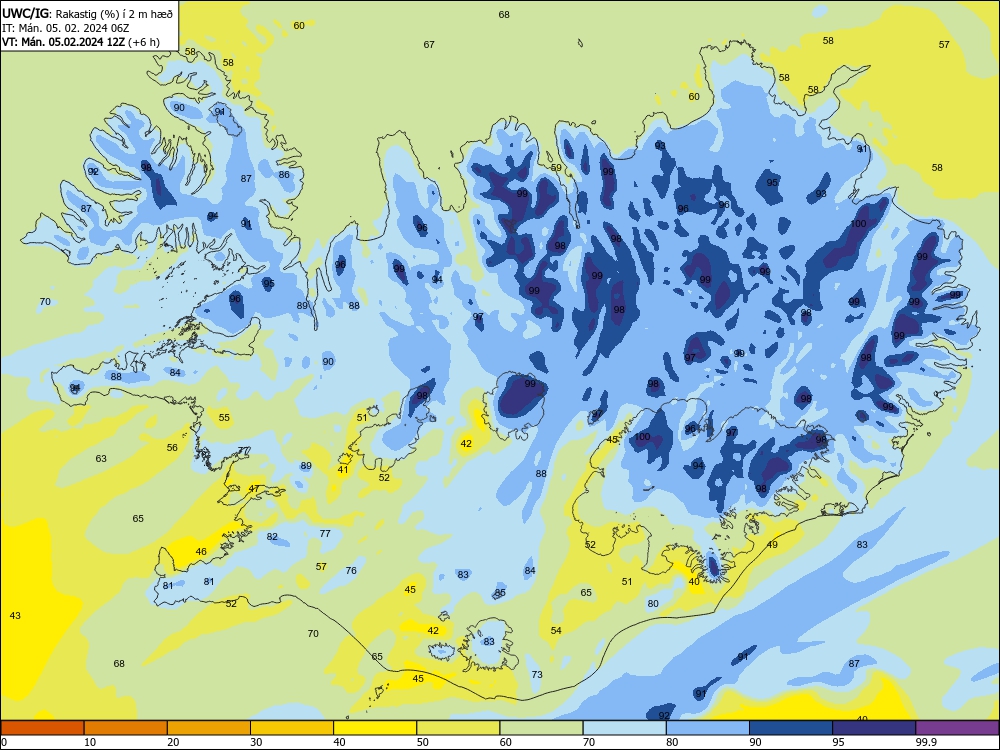Click the 60–70 light green legend swatch
Screen dimensions: 1000x750
point(541,728)
